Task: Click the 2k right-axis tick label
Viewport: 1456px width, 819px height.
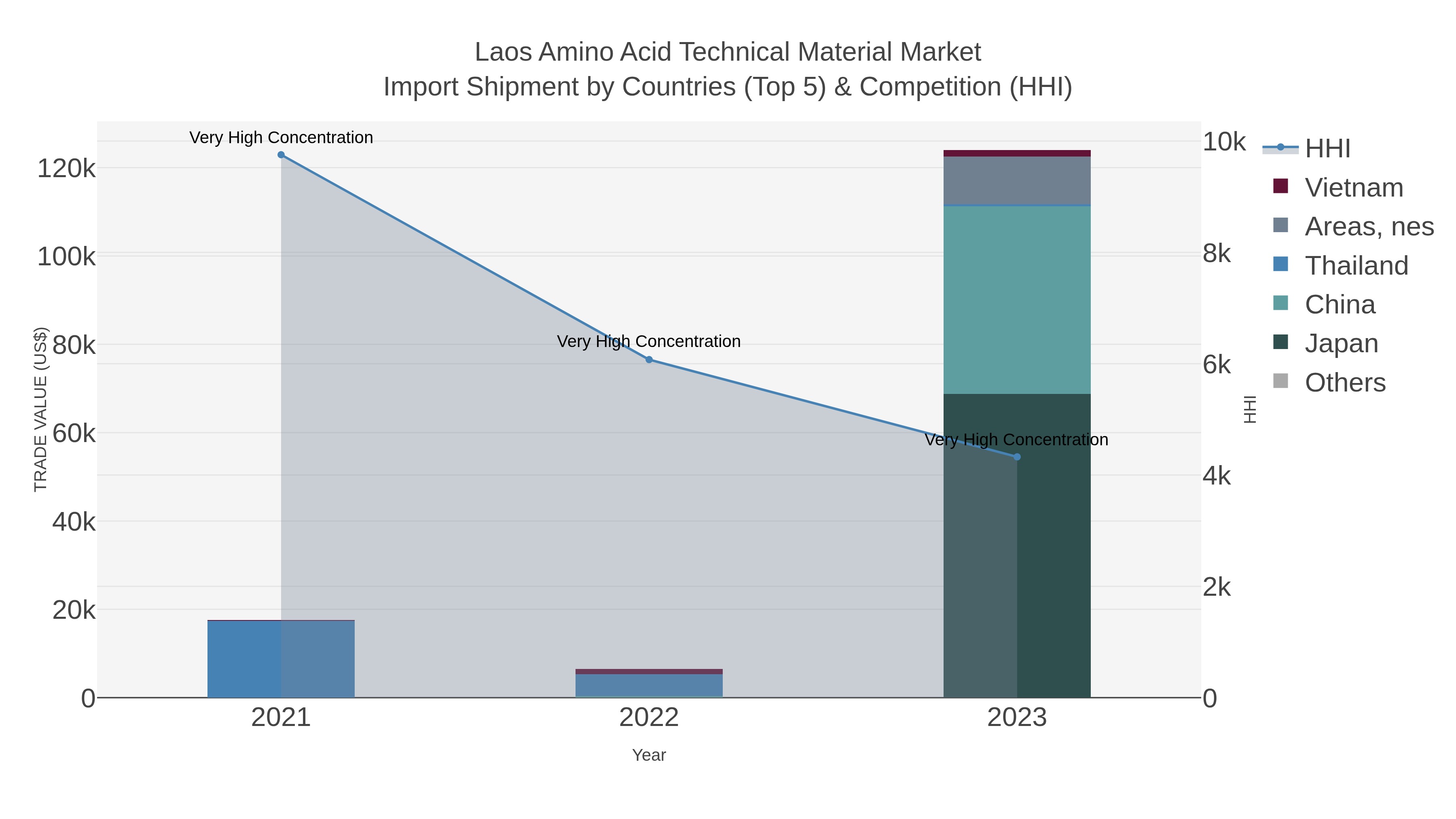Action: [1216, 587]
